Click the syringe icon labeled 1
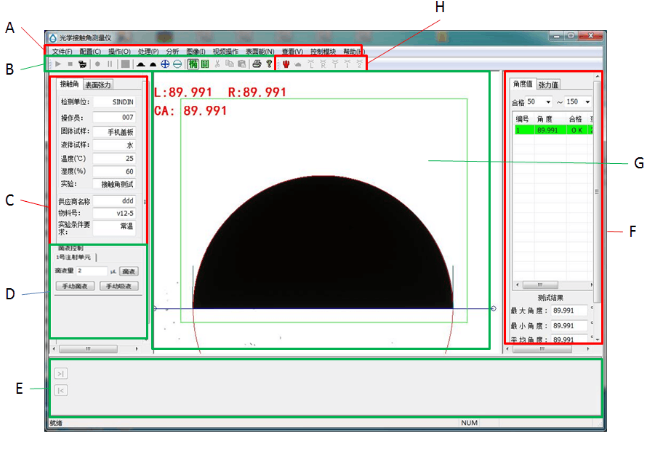The height and width of the screenshot is (452, 656). [347, 64]
